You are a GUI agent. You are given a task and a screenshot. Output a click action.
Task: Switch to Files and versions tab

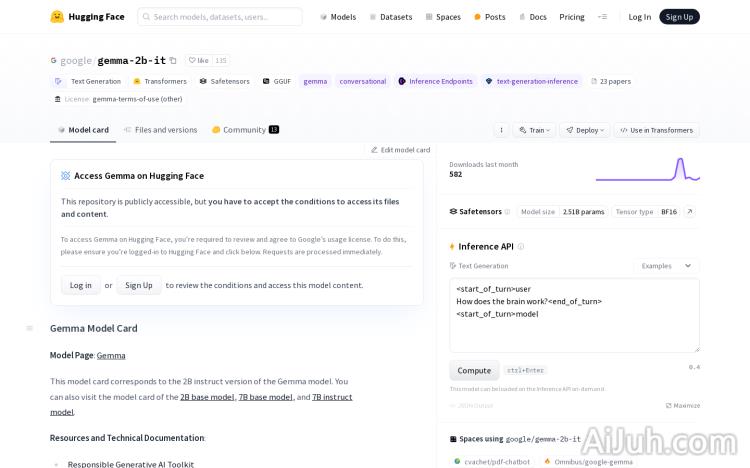(x=160, y=130)
